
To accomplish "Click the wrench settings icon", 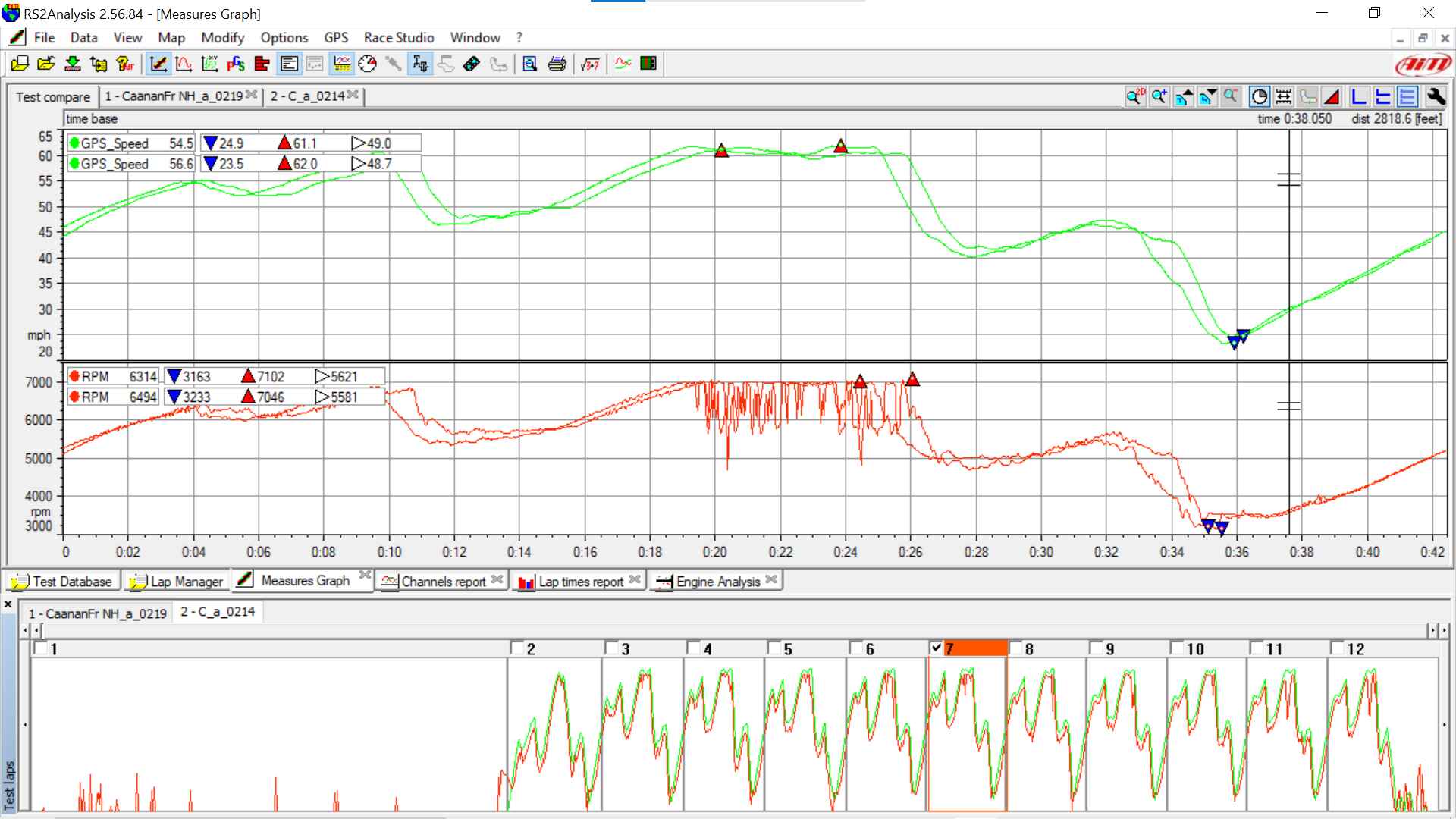I will click(1435, 96).
